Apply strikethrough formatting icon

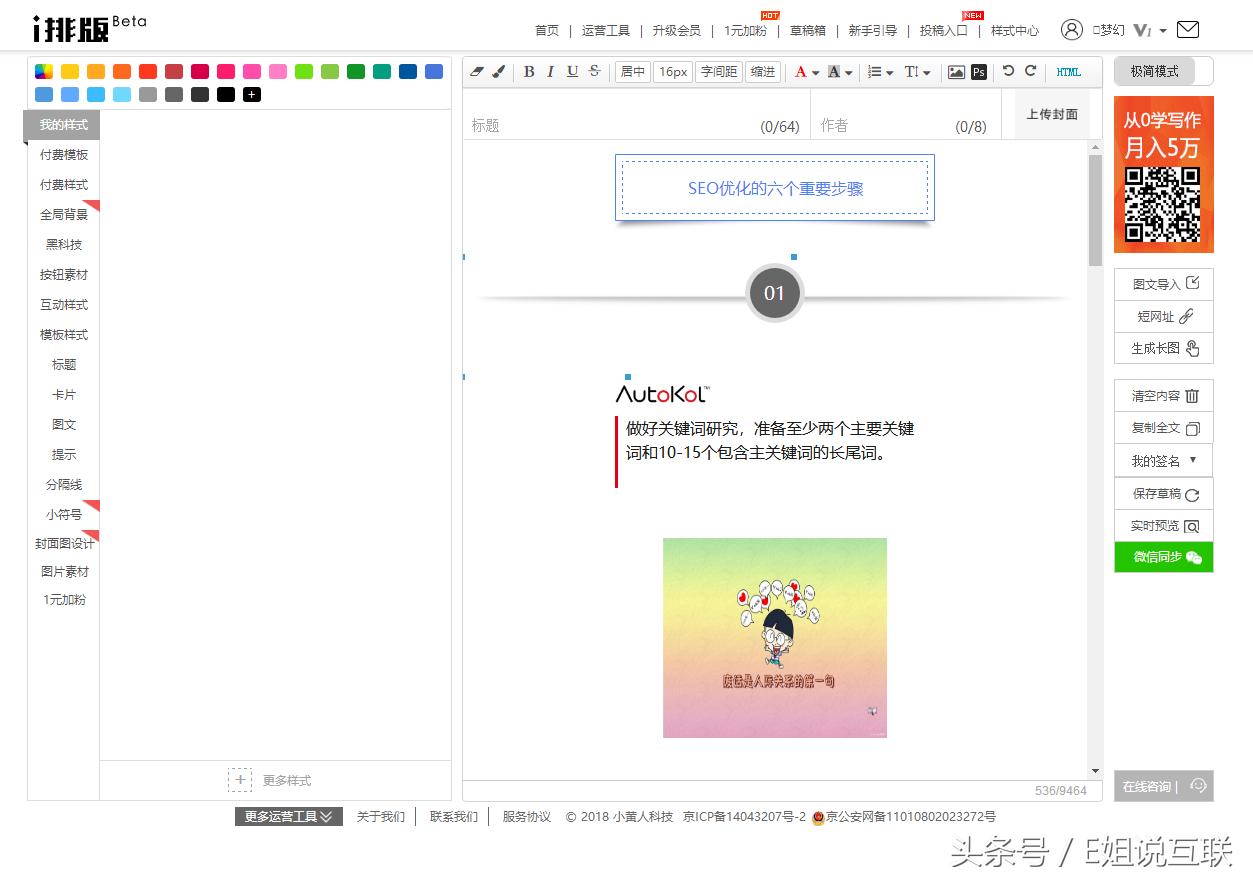tap(593, 71)
